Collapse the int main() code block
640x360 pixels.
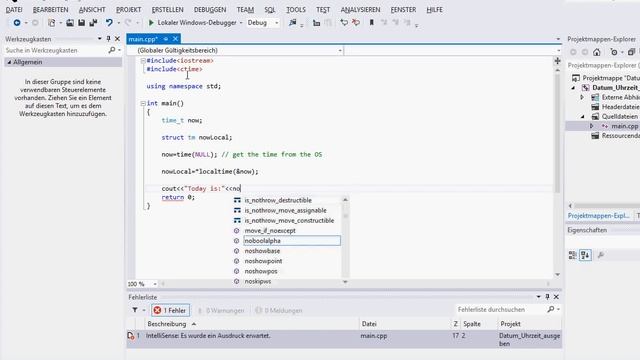(x=143, y=103)
